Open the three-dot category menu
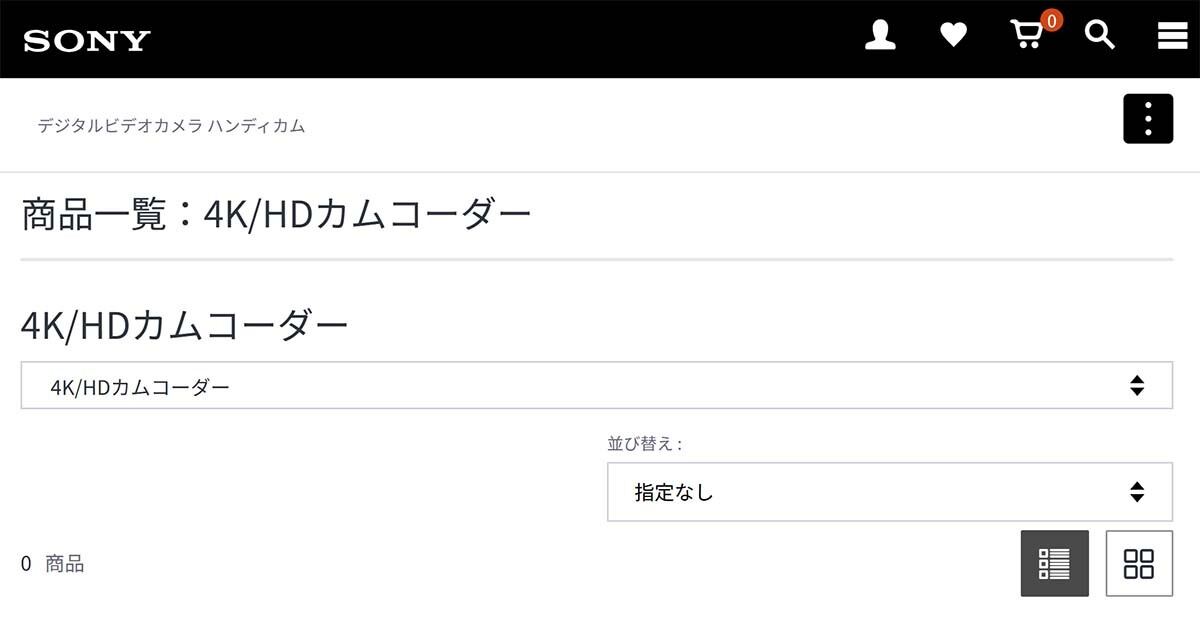 [x=1148, y=119]
